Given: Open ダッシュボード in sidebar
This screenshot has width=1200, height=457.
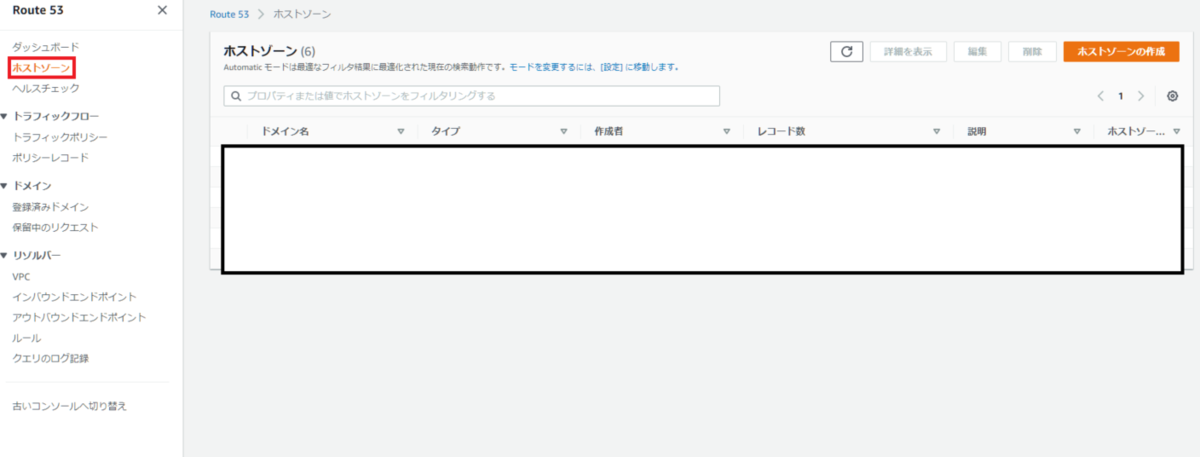Looking at the screenshot, I should pyautogui.click(x=45, y=47).
